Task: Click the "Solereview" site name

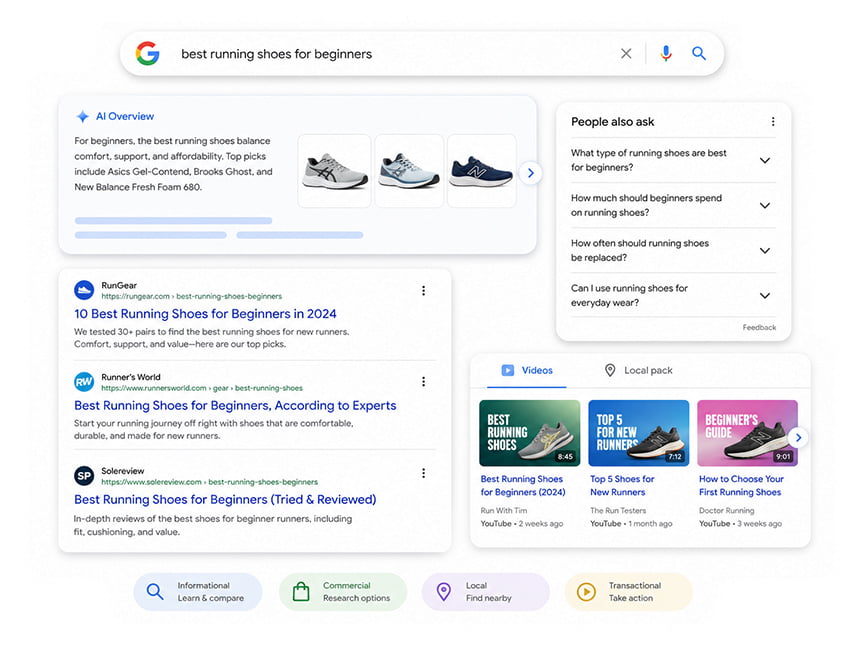Action: 123,471
